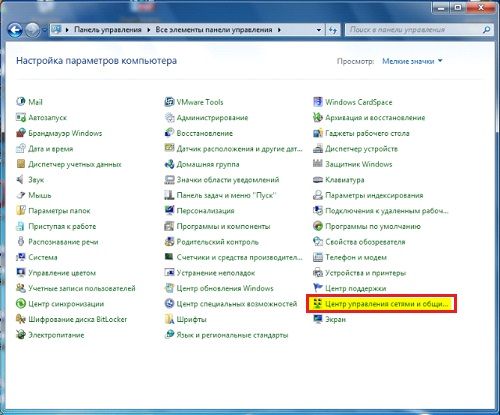Open Подключения к удаленным рабочим столам link
500x415 pixels.
(x=387, y=211)
